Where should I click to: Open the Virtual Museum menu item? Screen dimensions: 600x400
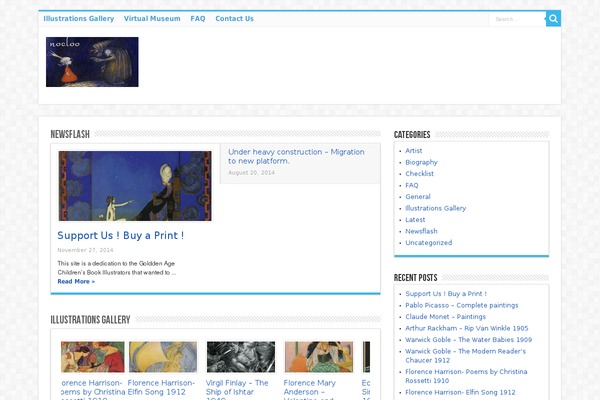(152, 18)
